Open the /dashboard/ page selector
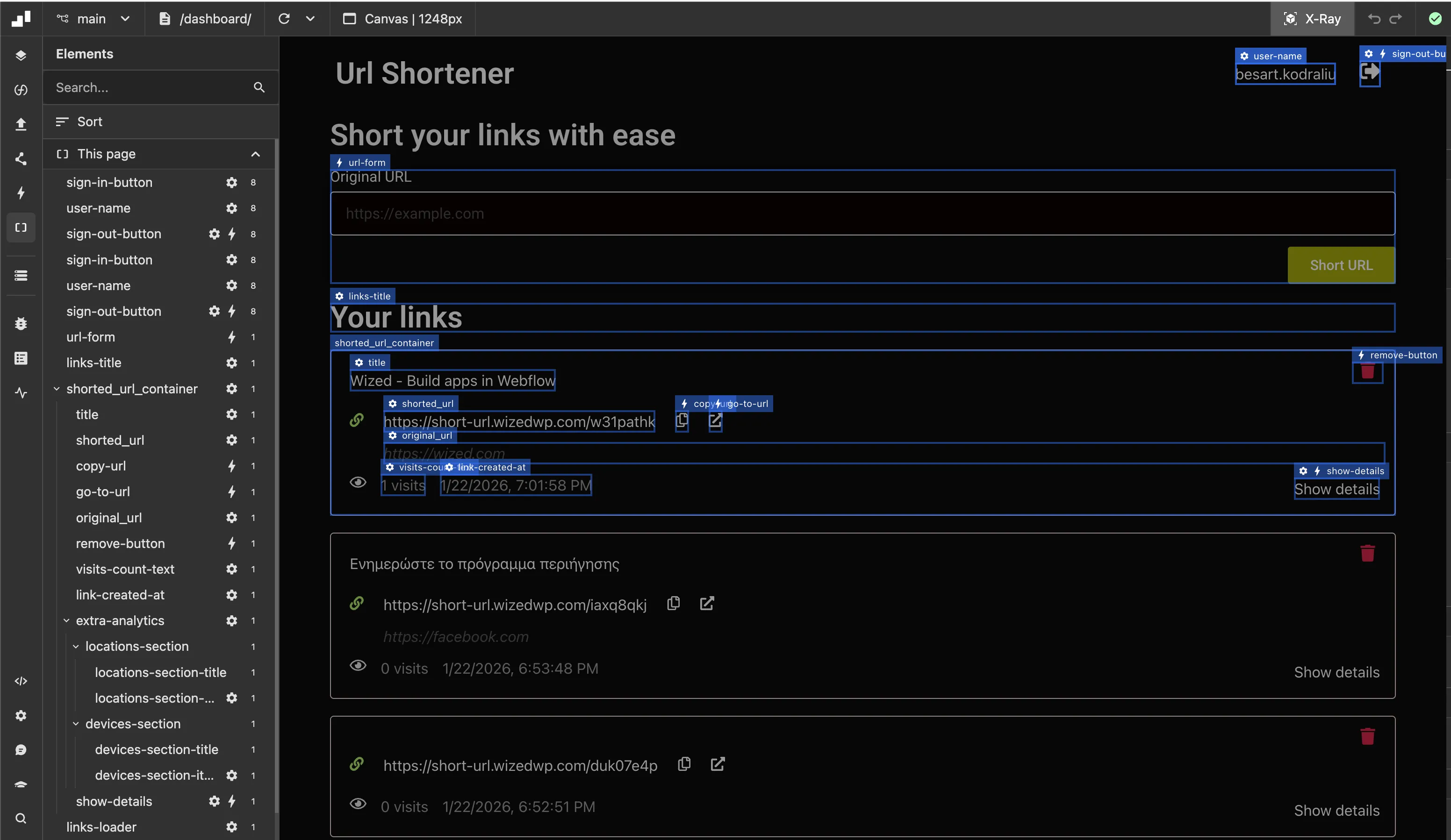The height and width of the screenshot is (840, 1451). [x=215, y=18]
